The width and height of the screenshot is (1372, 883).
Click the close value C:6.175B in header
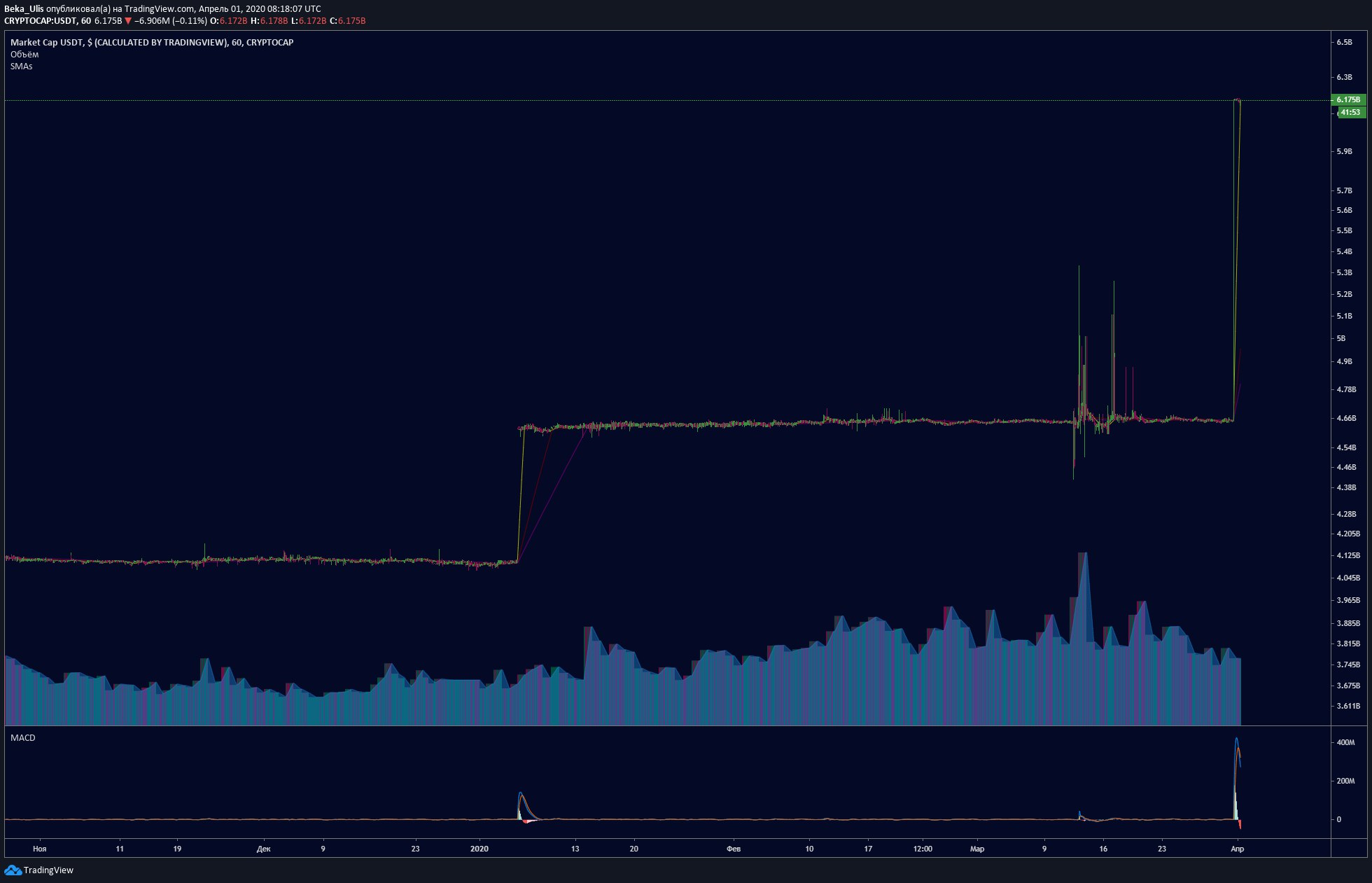click(348, 21)
